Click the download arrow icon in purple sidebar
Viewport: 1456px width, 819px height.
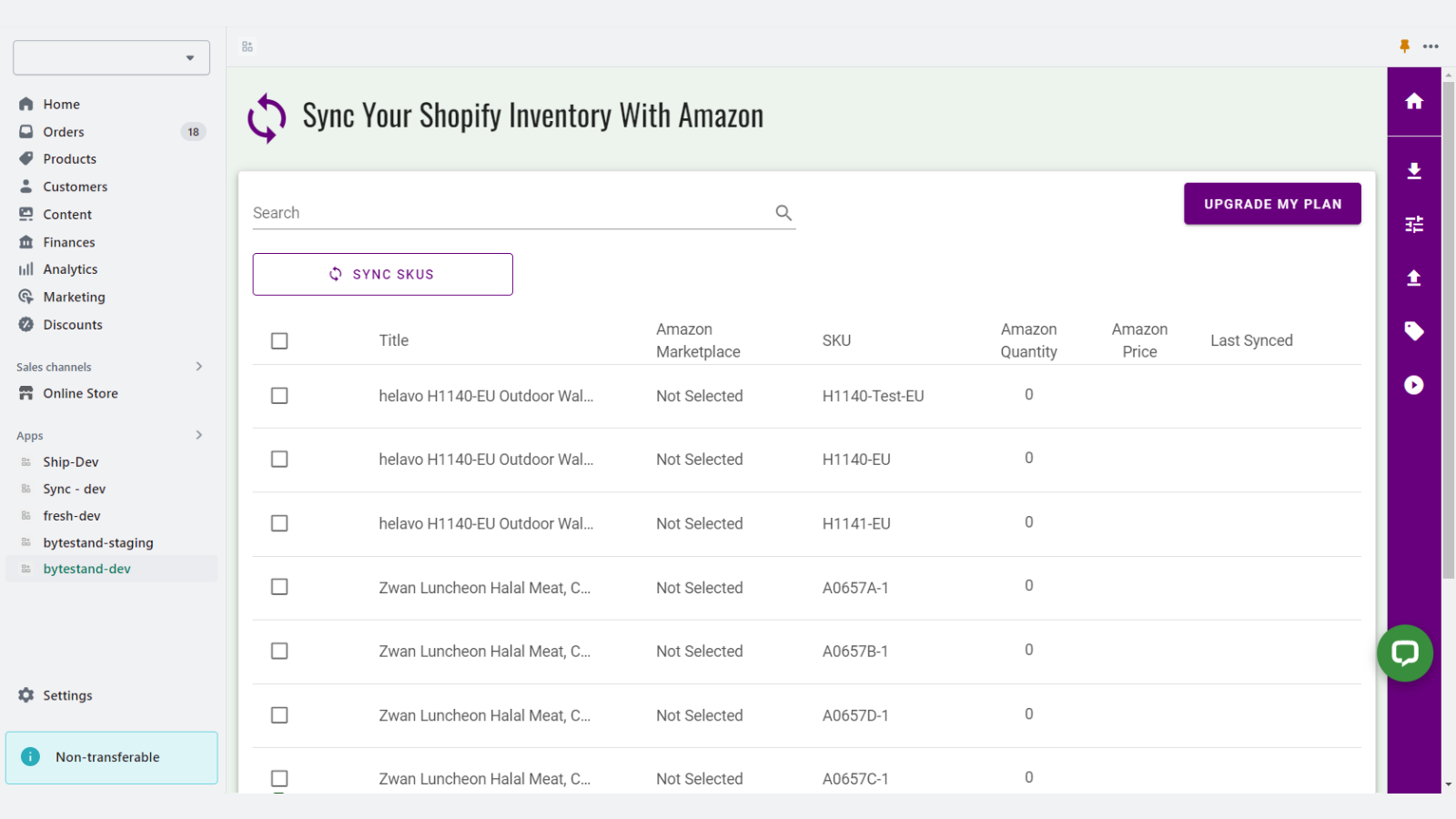tap(1413, 171)
